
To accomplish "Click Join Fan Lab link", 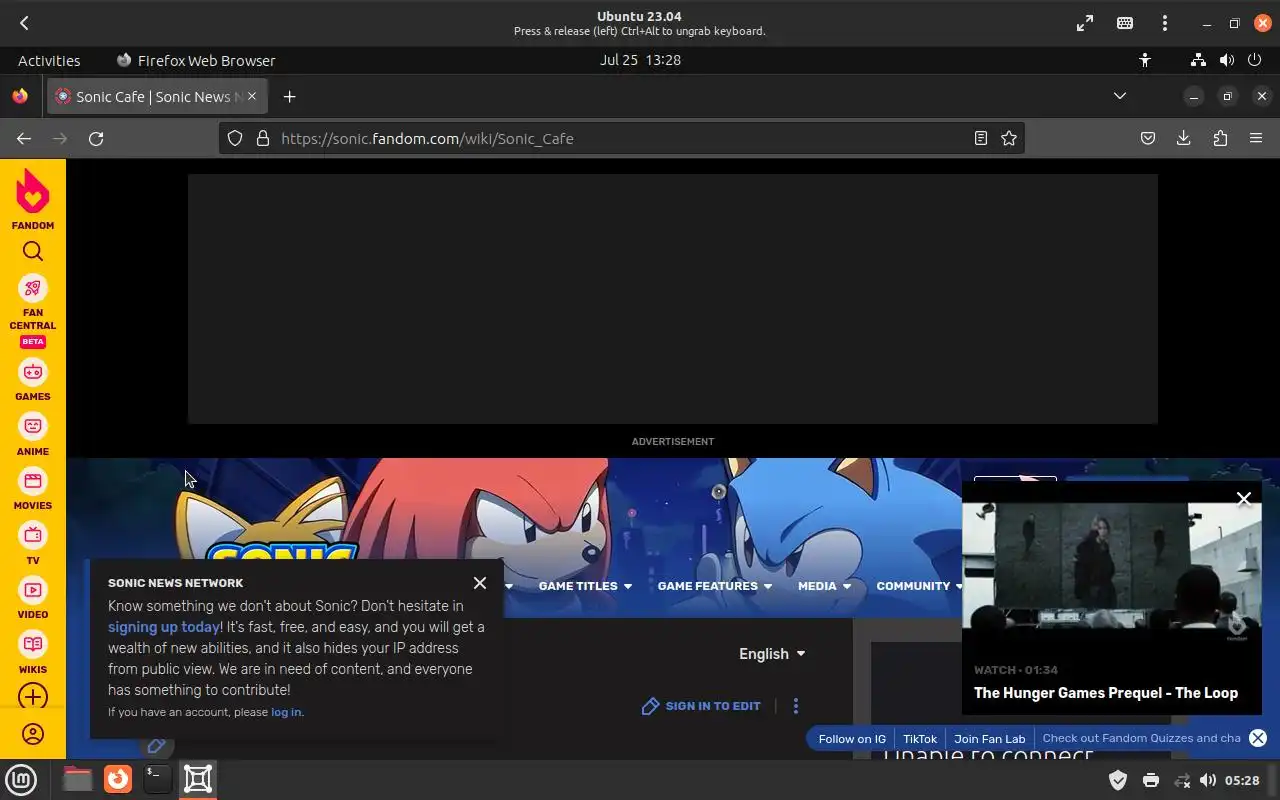I will pyautogui.click(x=990, y=739).
